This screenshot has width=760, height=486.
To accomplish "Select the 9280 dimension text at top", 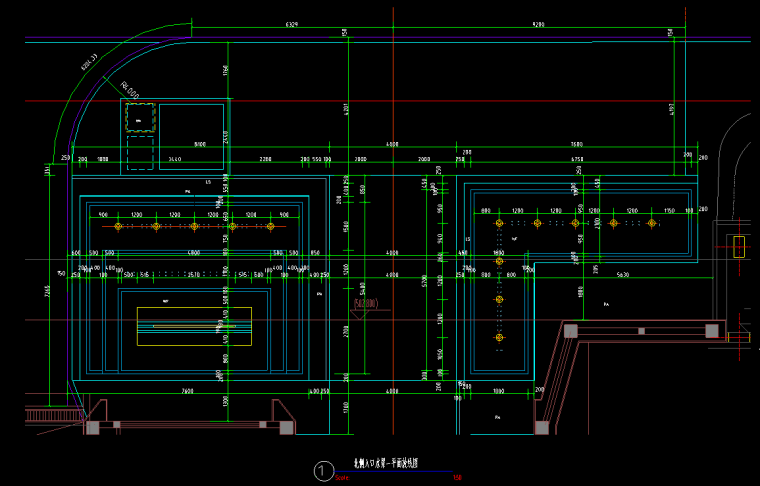I will 538,23.
